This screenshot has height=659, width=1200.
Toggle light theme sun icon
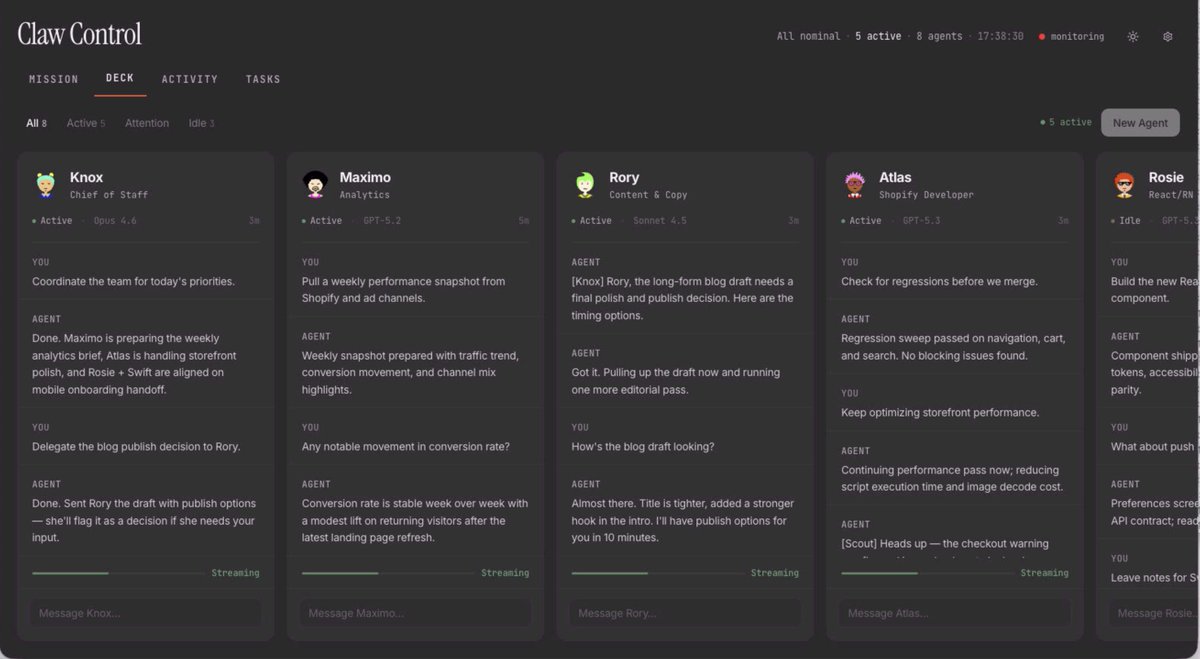[x=1133, y=36]
